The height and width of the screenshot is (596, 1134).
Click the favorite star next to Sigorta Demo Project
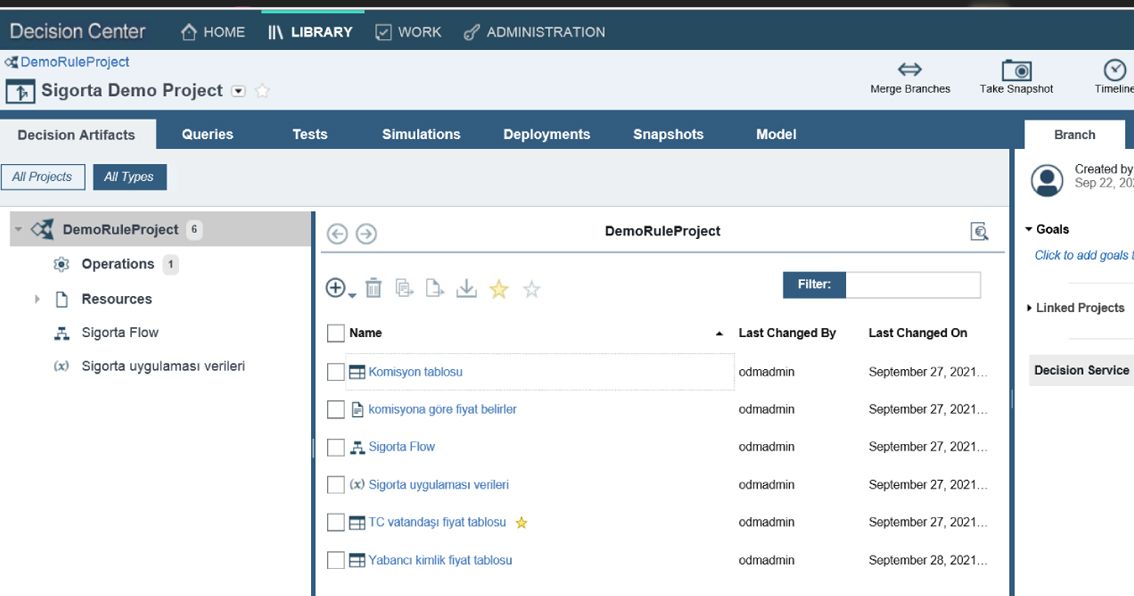(x=263, y=91)
